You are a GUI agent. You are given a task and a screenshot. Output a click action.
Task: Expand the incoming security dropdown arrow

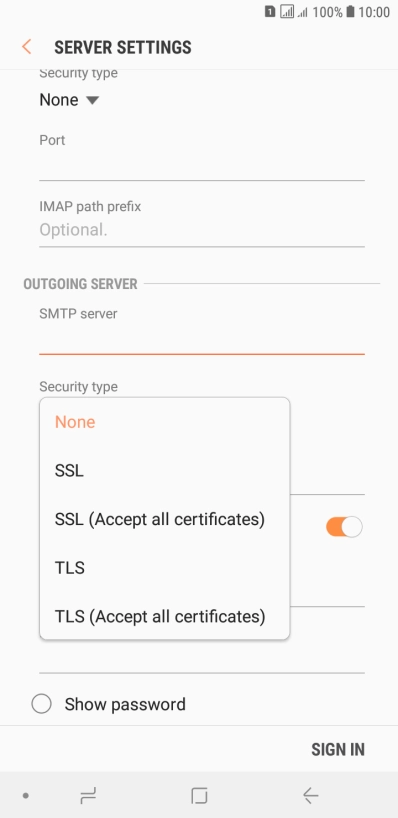[92, 100]
